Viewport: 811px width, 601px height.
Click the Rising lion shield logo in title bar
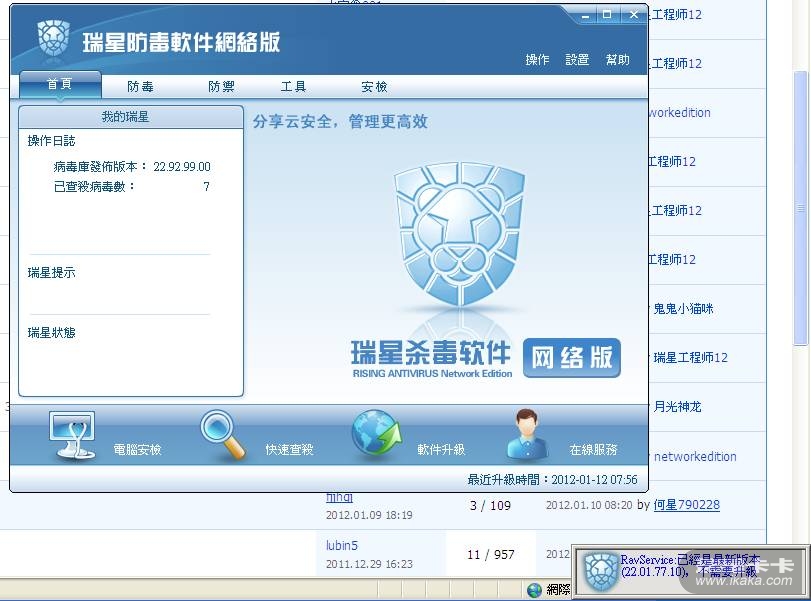pyautogui.click(x=53, y=38)
